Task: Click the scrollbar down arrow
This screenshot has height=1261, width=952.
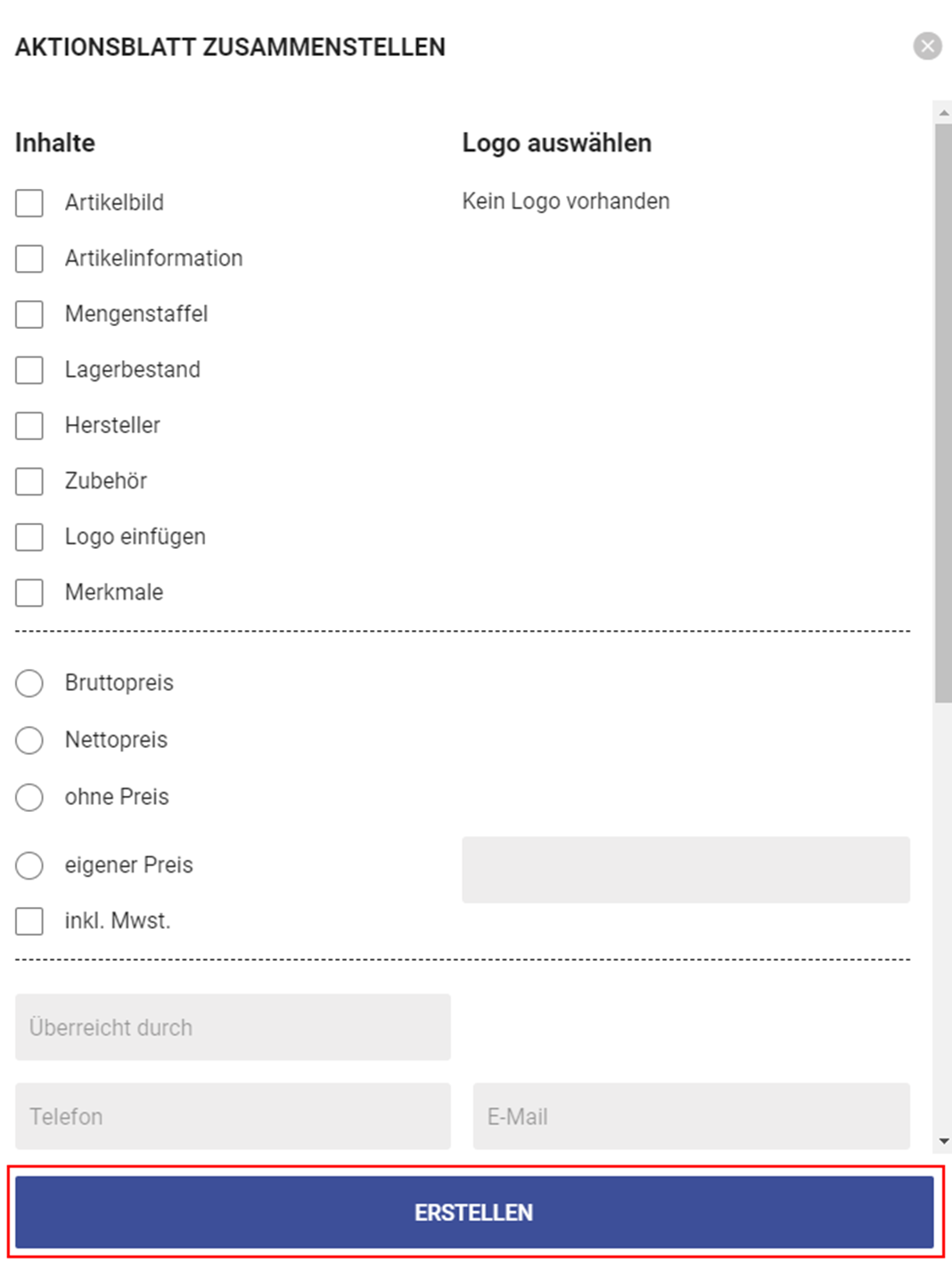Action: point(944,1142)
